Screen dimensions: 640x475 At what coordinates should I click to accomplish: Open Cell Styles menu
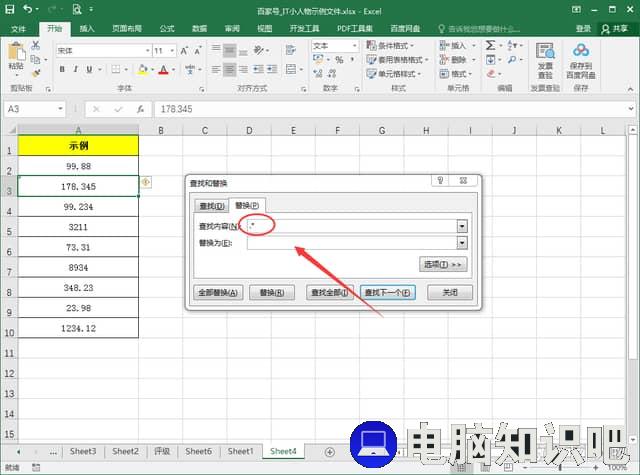tap(393, 74)
